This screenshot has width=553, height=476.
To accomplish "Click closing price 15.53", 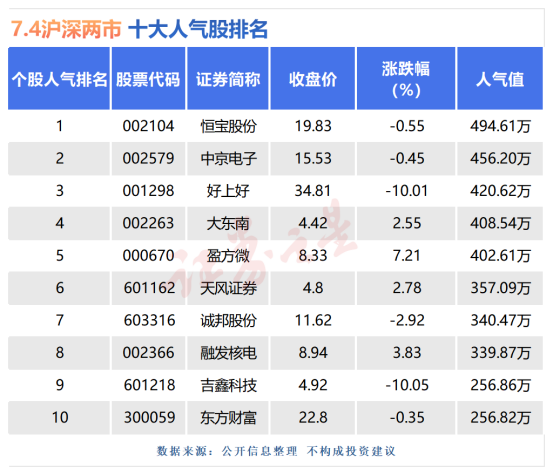I will [313, 159].
